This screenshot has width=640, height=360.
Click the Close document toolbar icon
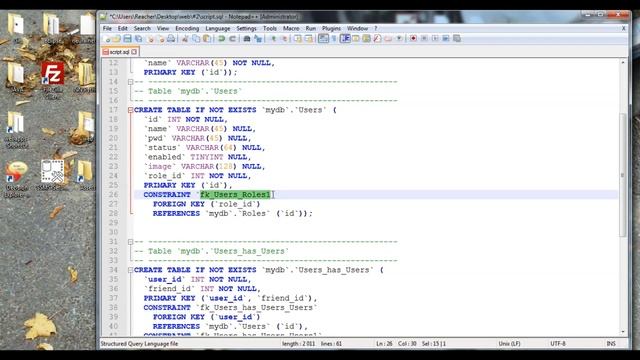pos(151,38)
